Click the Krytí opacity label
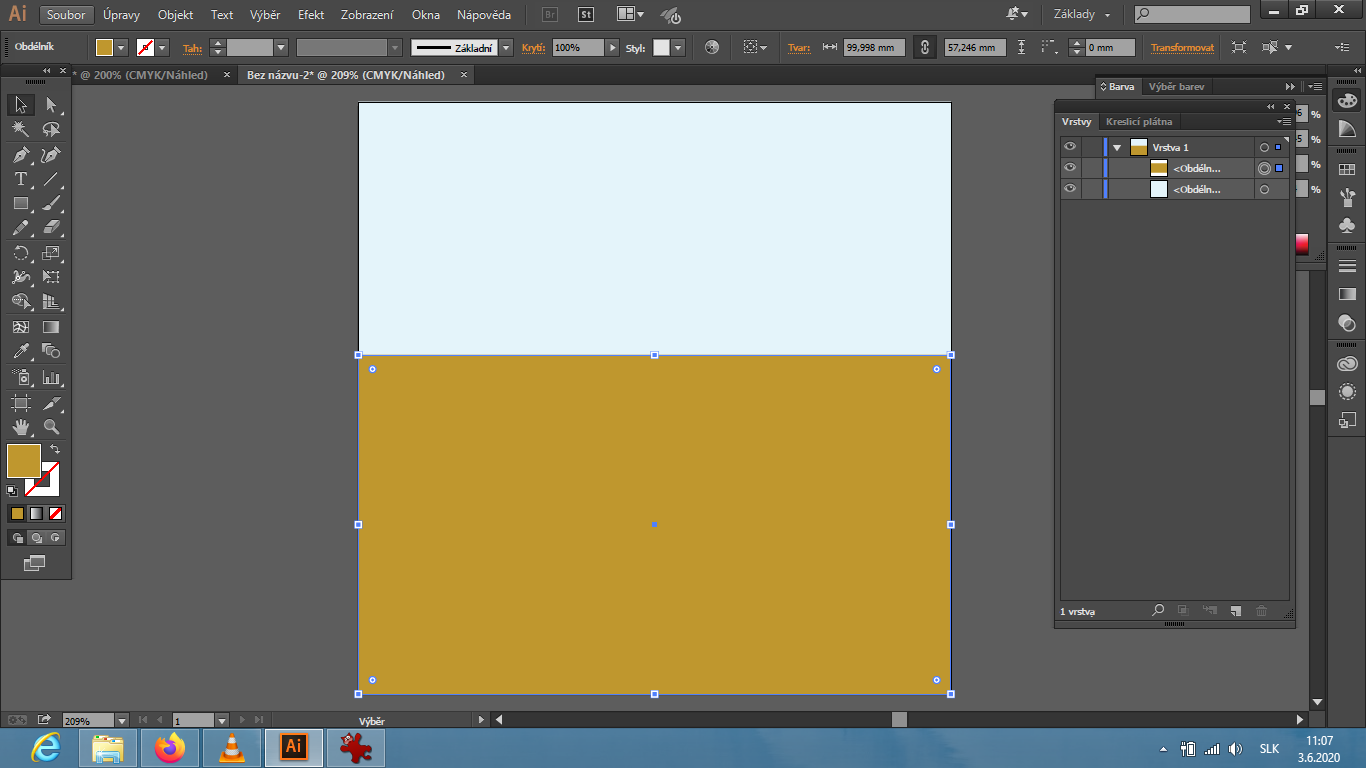Image resolution: width=1366 pixels, height=768 pixels. click(x=533, y=48)
